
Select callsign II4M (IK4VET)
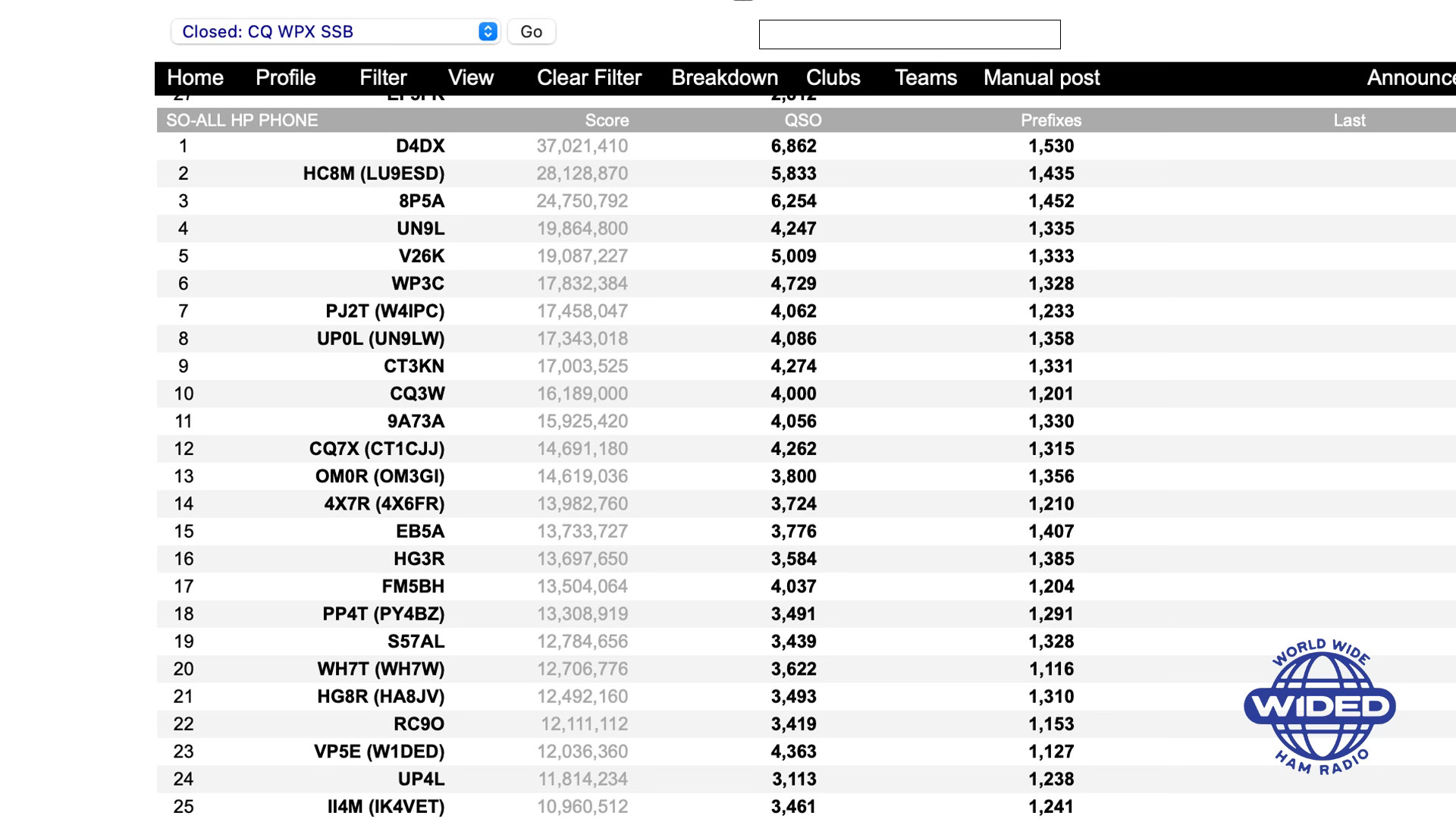386,806
